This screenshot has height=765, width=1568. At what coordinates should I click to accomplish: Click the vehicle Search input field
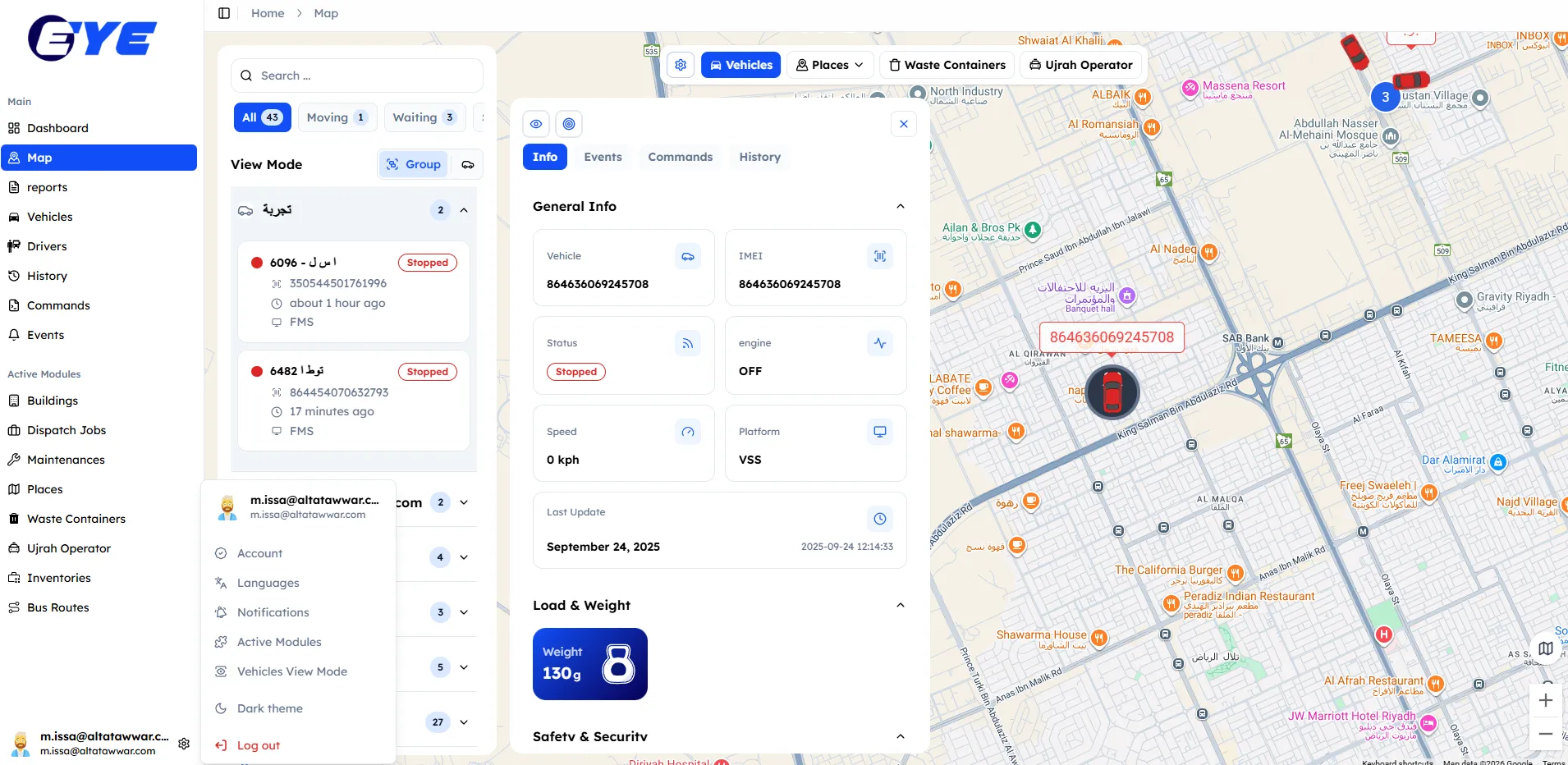pos(357,76)
